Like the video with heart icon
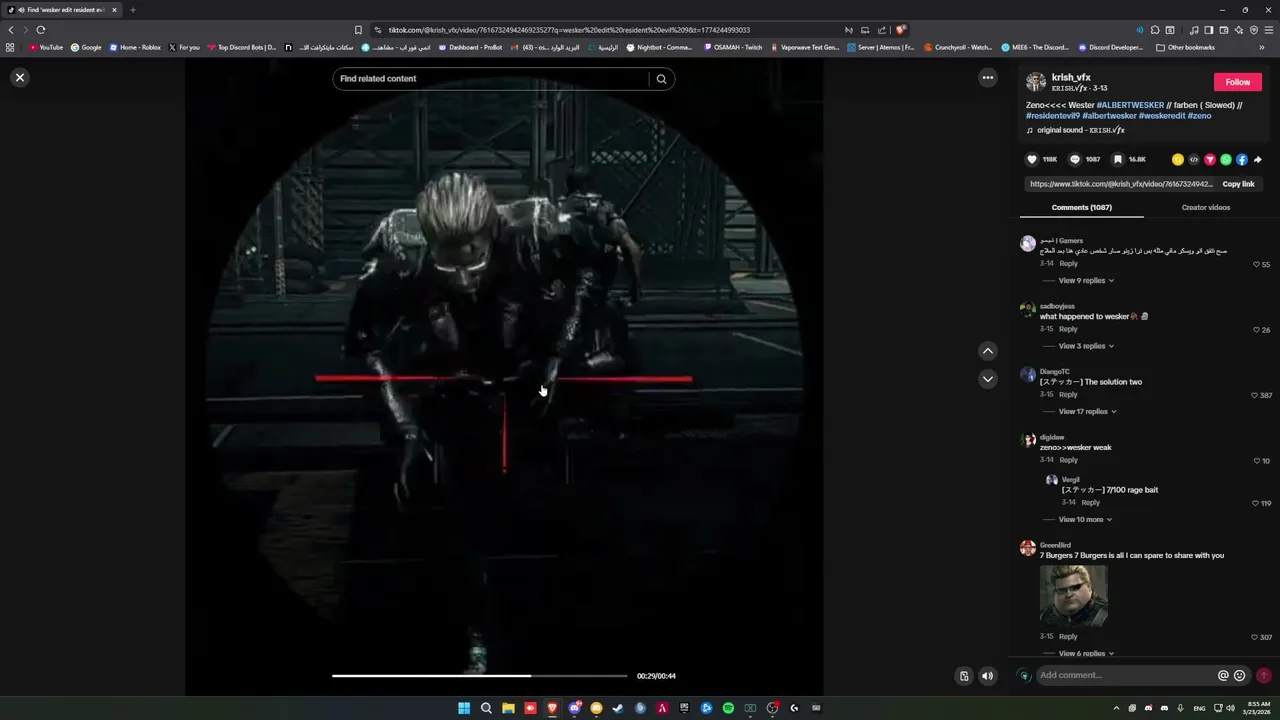The image size is (1280, 720). point(1032,159)
